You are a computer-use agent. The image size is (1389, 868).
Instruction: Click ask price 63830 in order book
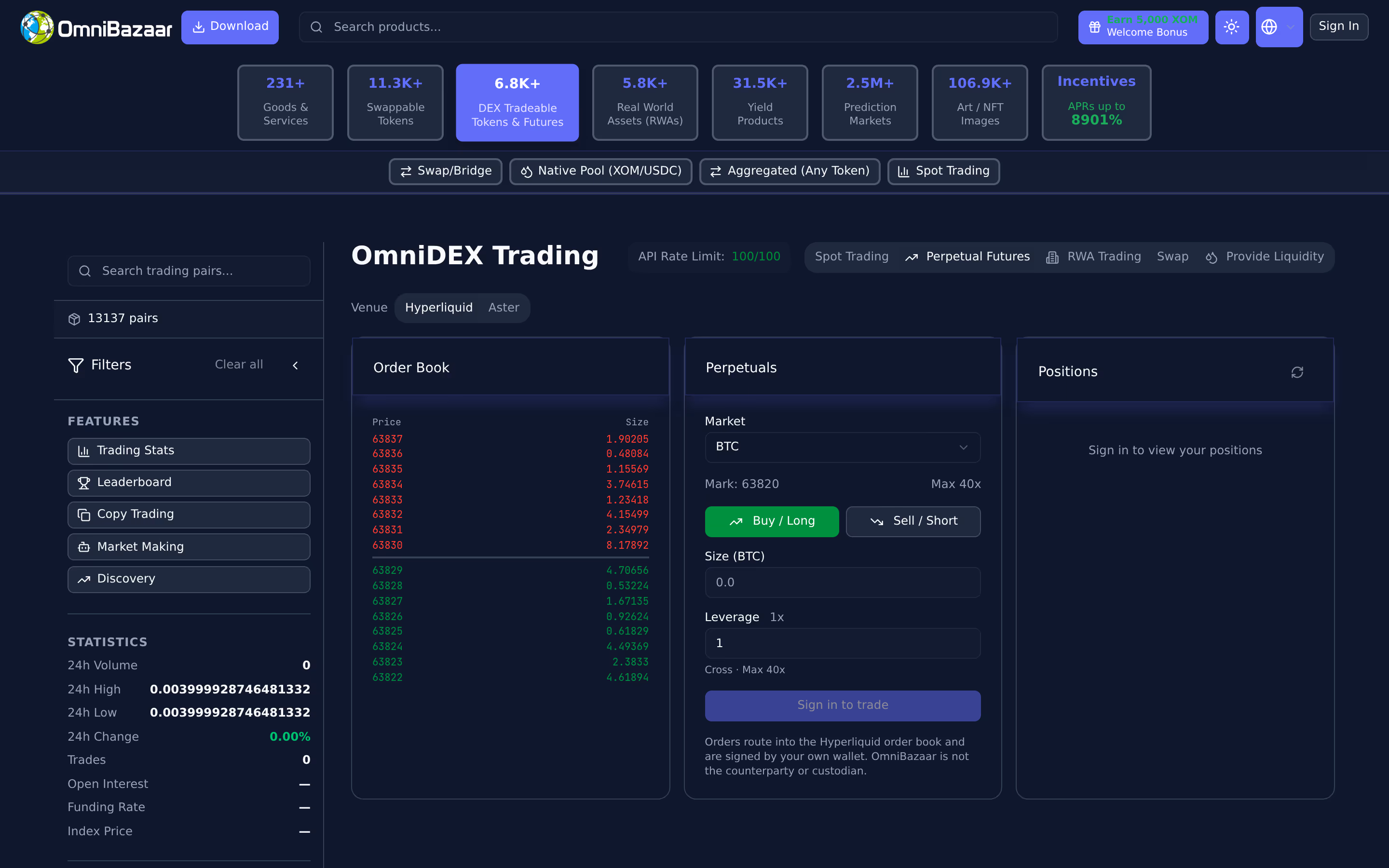[387, 545]
